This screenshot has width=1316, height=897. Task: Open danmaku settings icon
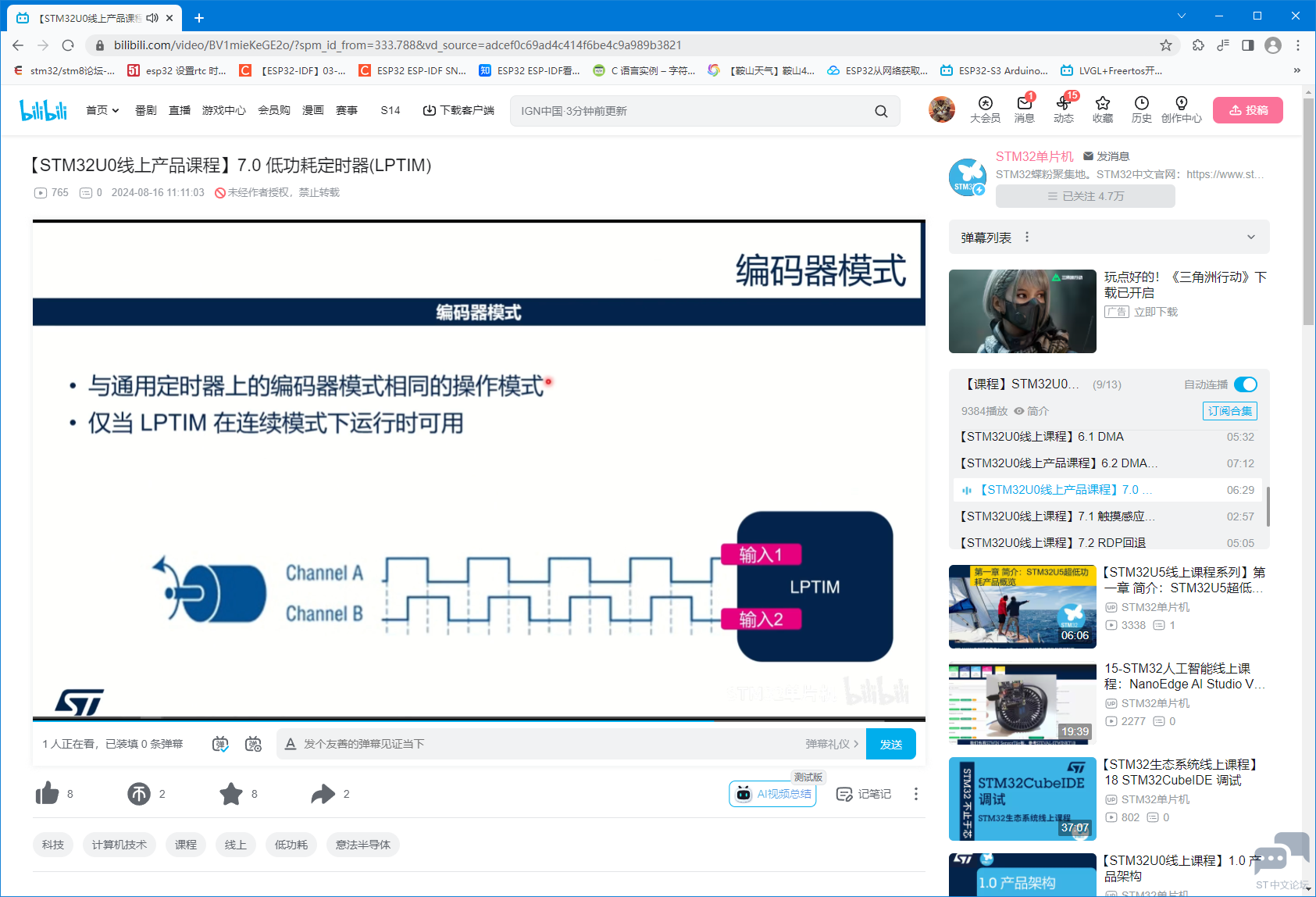point(253,744)
